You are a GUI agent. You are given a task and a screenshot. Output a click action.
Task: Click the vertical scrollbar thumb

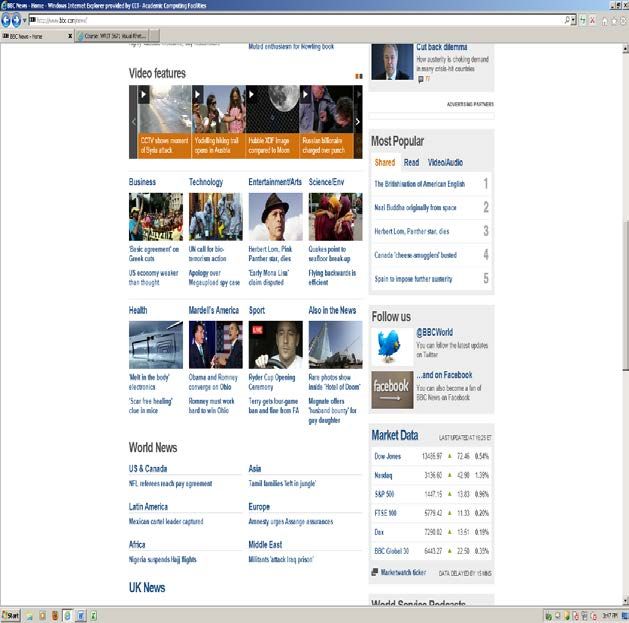(x=625, y=295)
